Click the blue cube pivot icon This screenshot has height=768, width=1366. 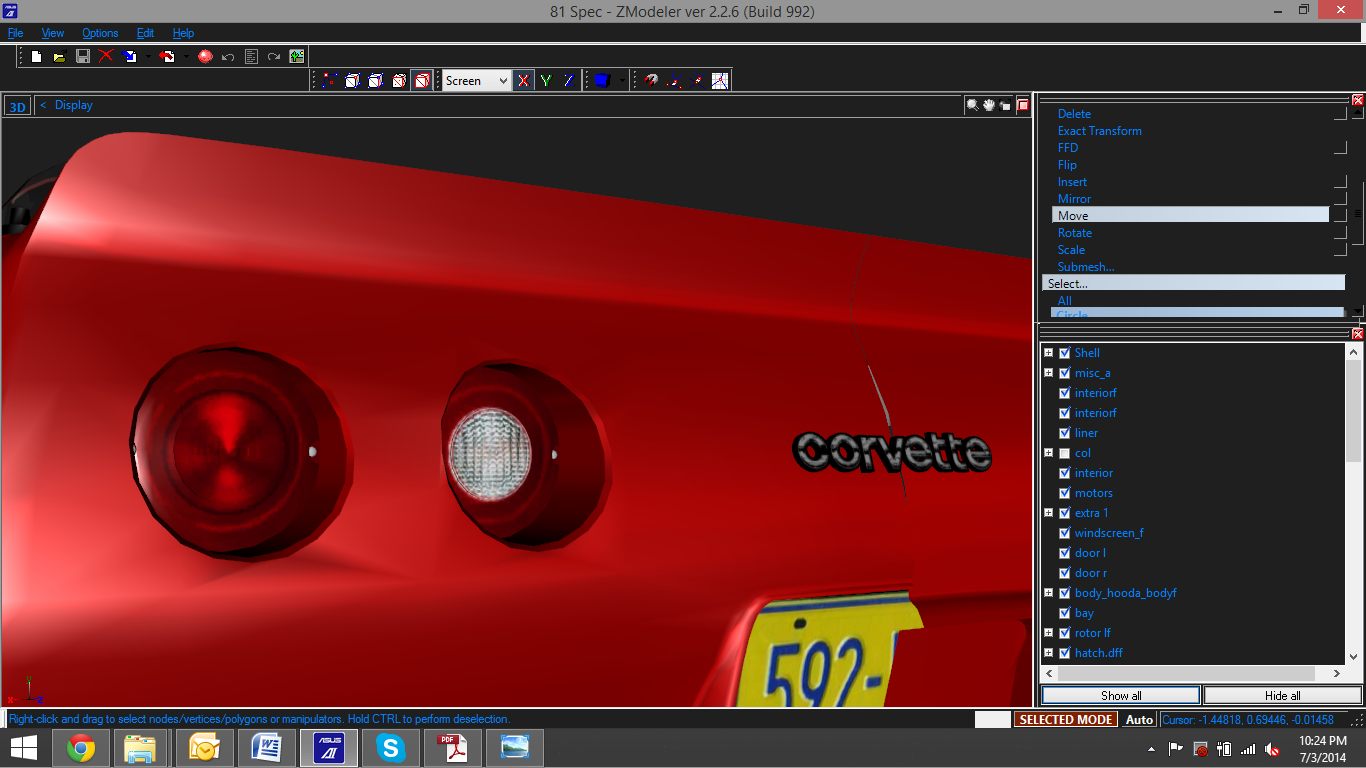click(x=602, y=80)
